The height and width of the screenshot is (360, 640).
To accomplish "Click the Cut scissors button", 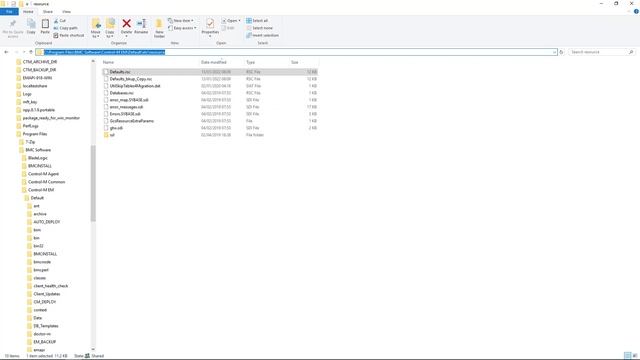I will point(60,20).
